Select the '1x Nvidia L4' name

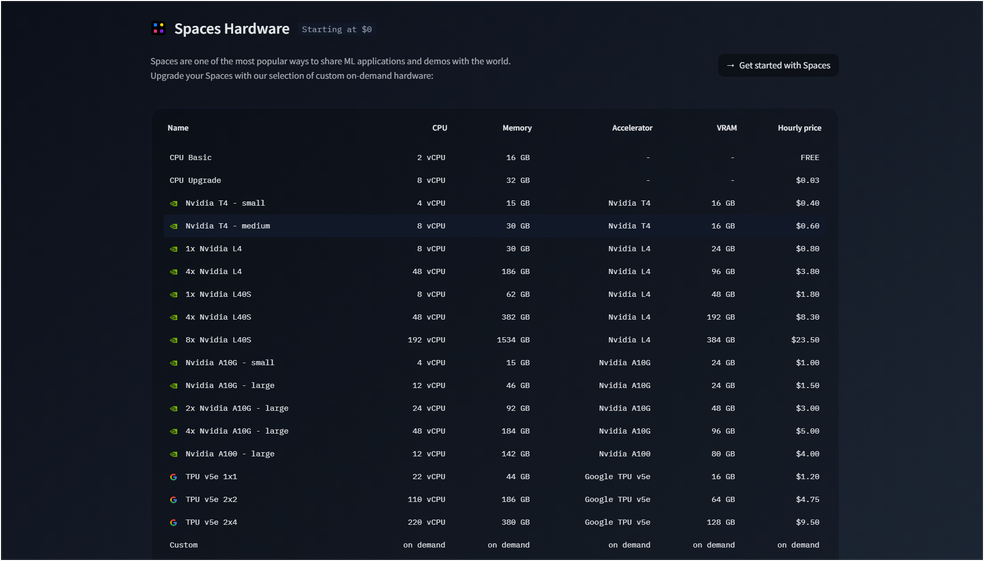pyautogui.click(x=213, y=249)
